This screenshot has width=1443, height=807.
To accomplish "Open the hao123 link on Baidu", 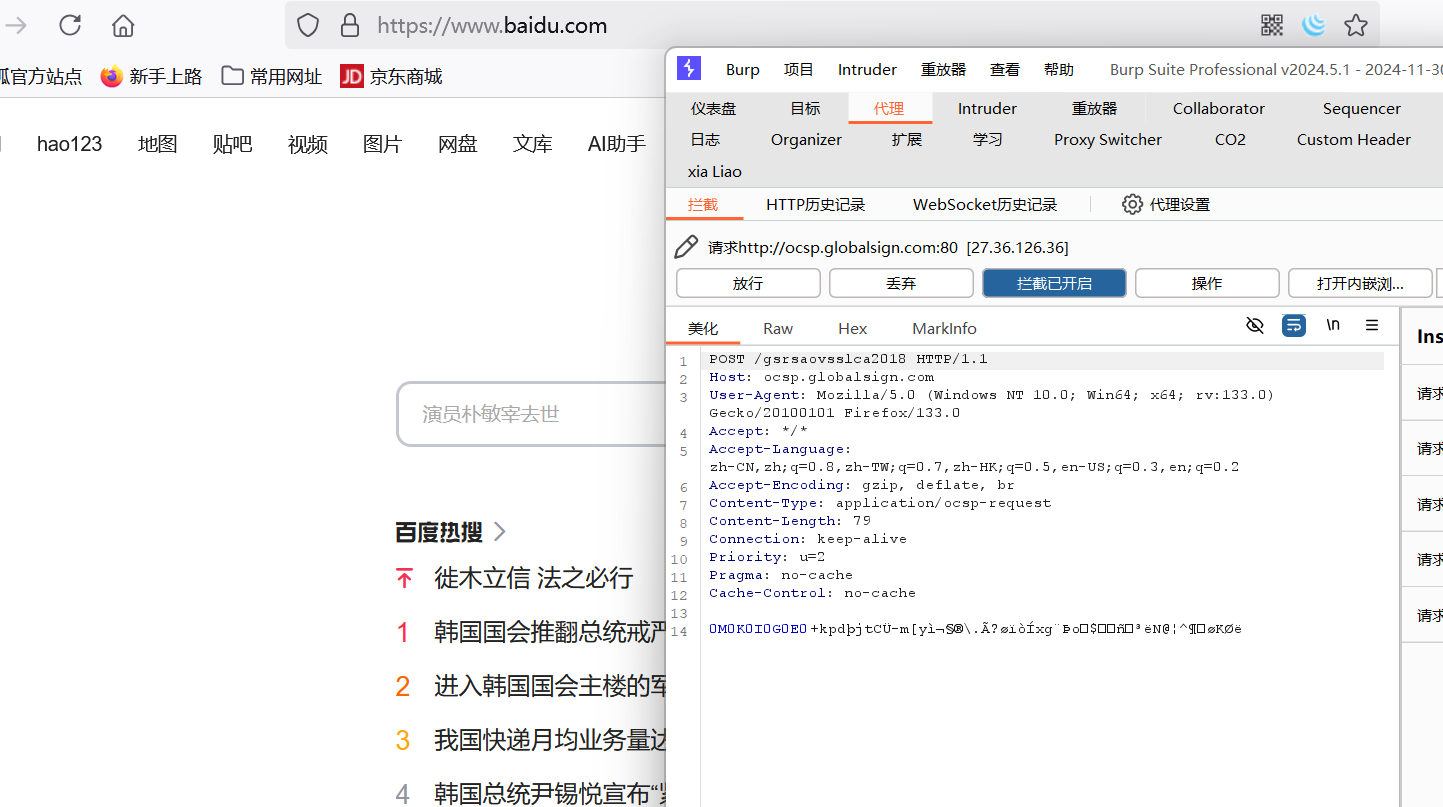I will tap(70, 144).
